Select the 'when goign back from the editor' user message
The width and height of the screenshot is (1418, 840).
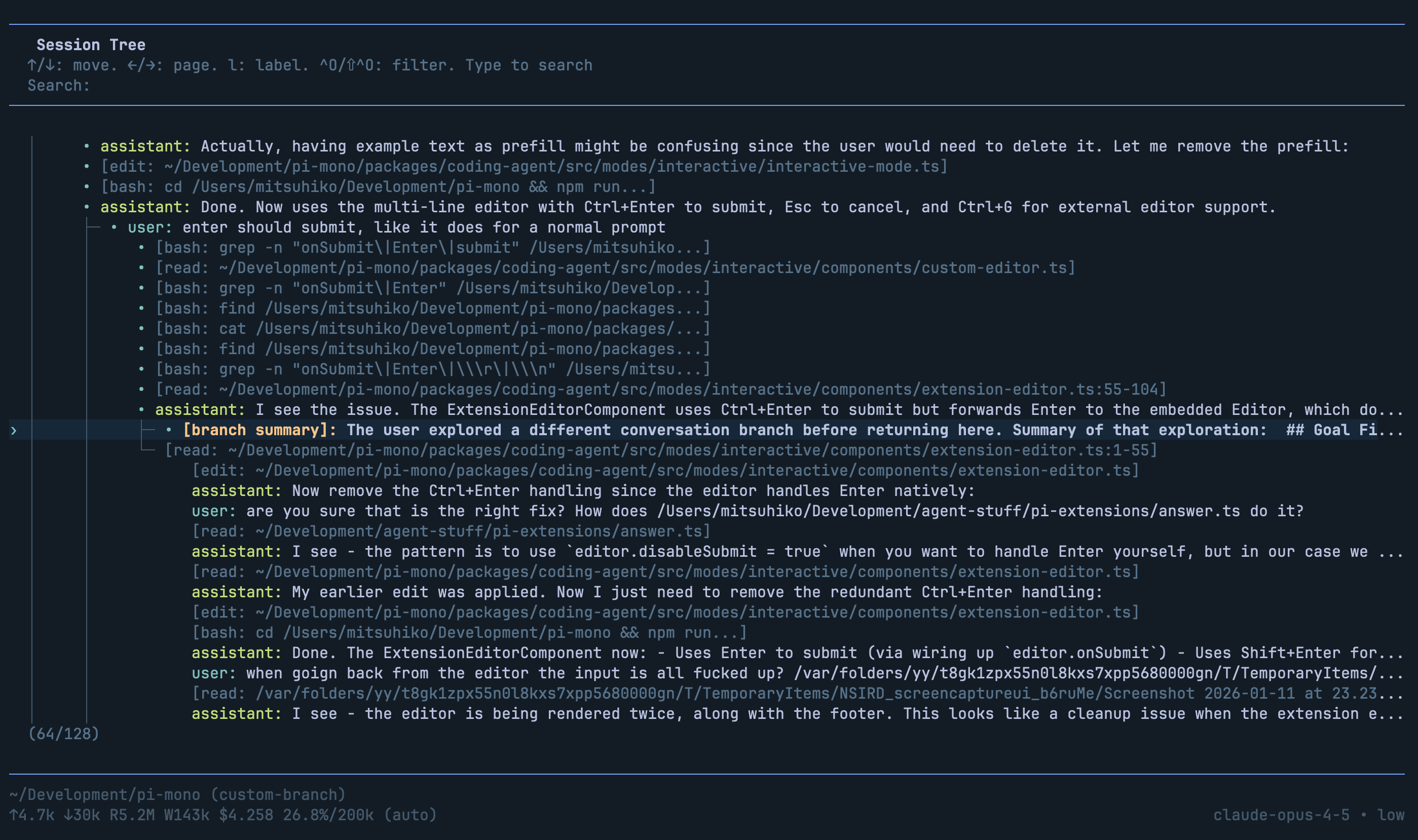pyautogui.click(x=793, y=673)
